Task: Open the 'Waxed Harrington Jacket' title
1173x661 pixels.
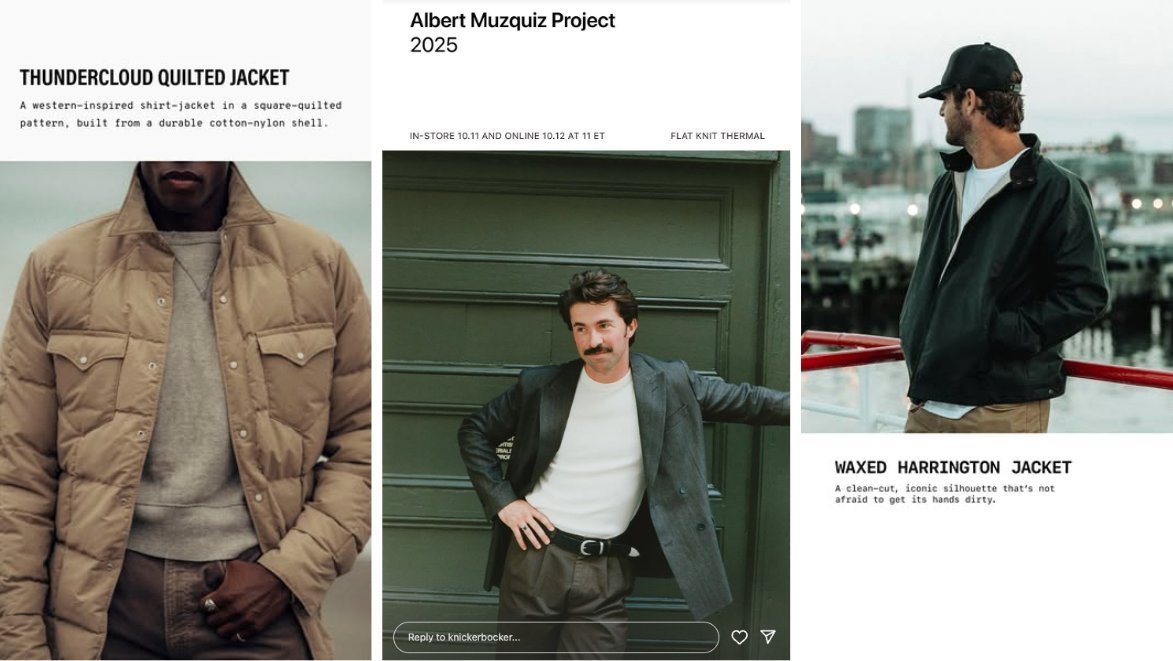Action: [952, 467]
